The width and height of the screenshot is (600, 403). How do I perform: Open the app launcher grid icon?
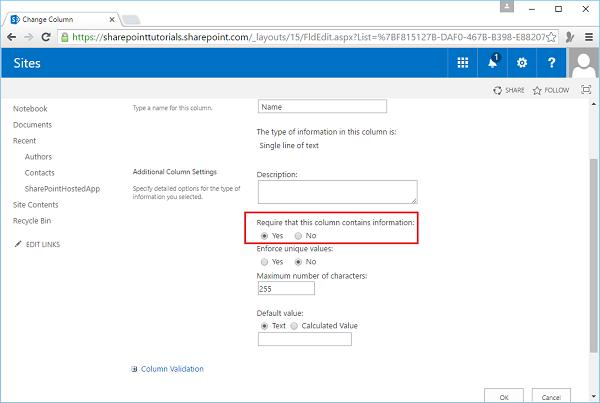[463, 62]
